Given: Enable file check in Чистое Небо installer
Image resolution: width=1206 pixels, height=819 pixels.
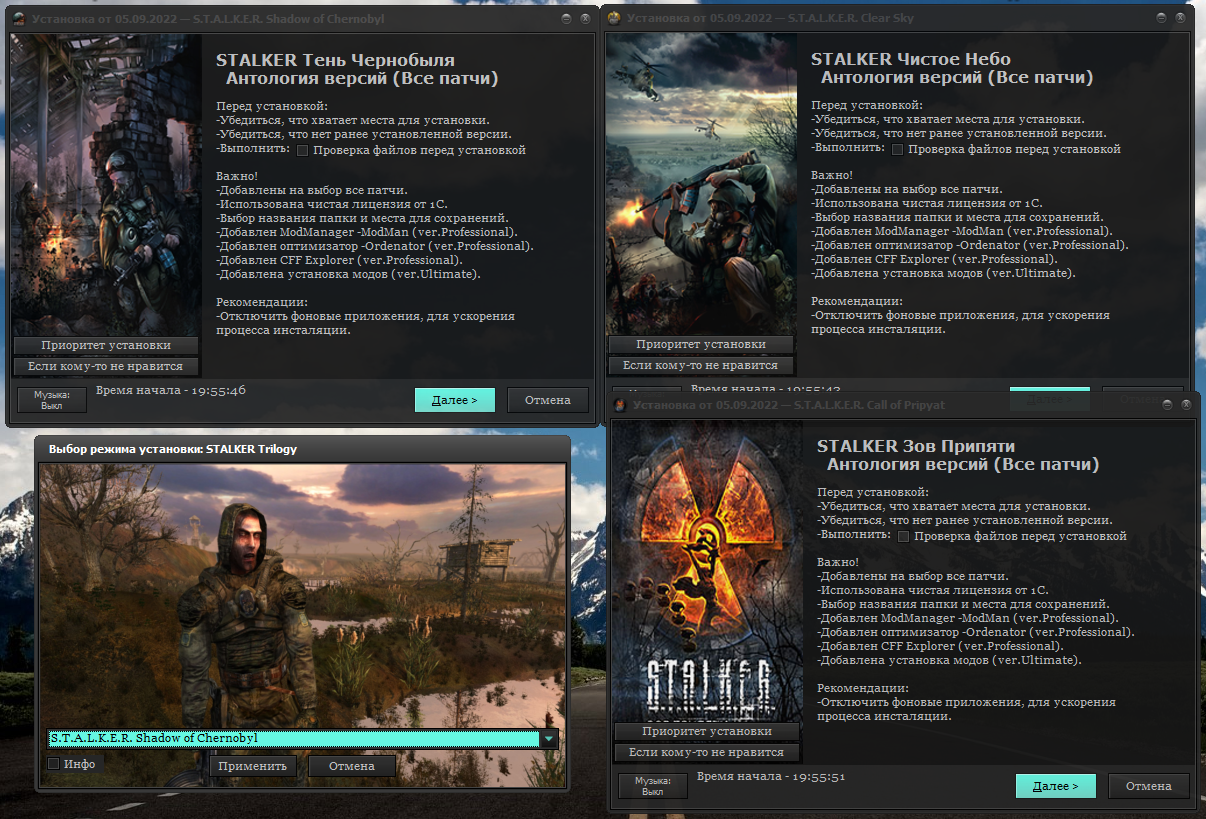Looking at the screenshot, I should click(x=897, y=149).
